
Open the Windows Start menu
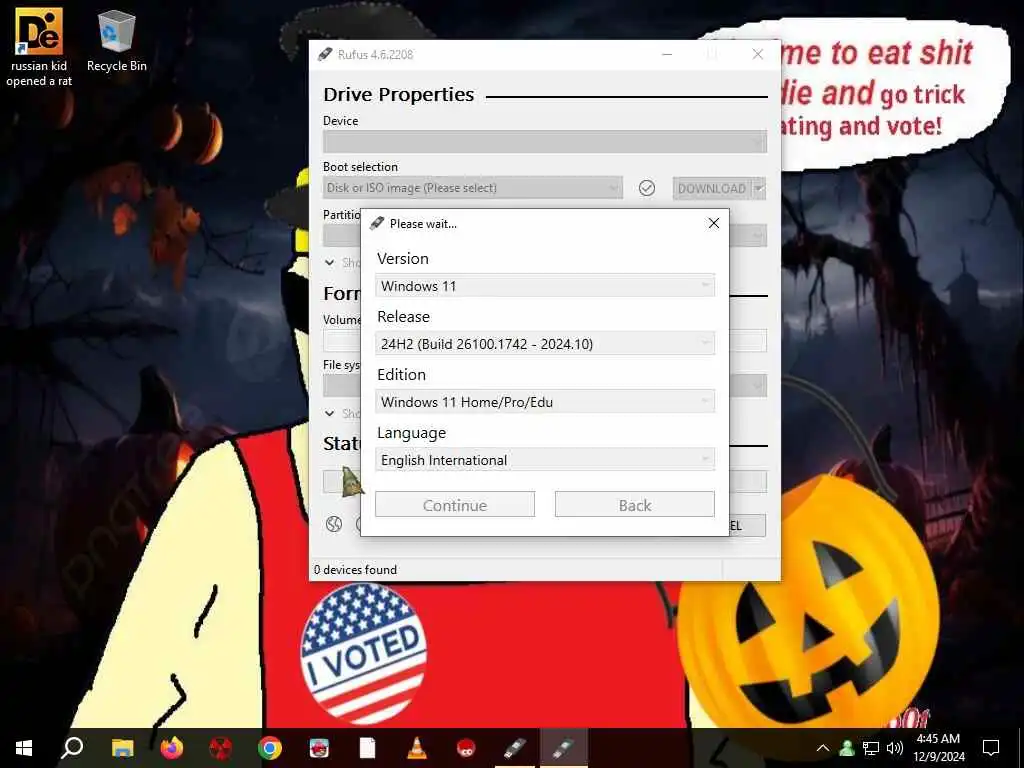click(24, 748)
